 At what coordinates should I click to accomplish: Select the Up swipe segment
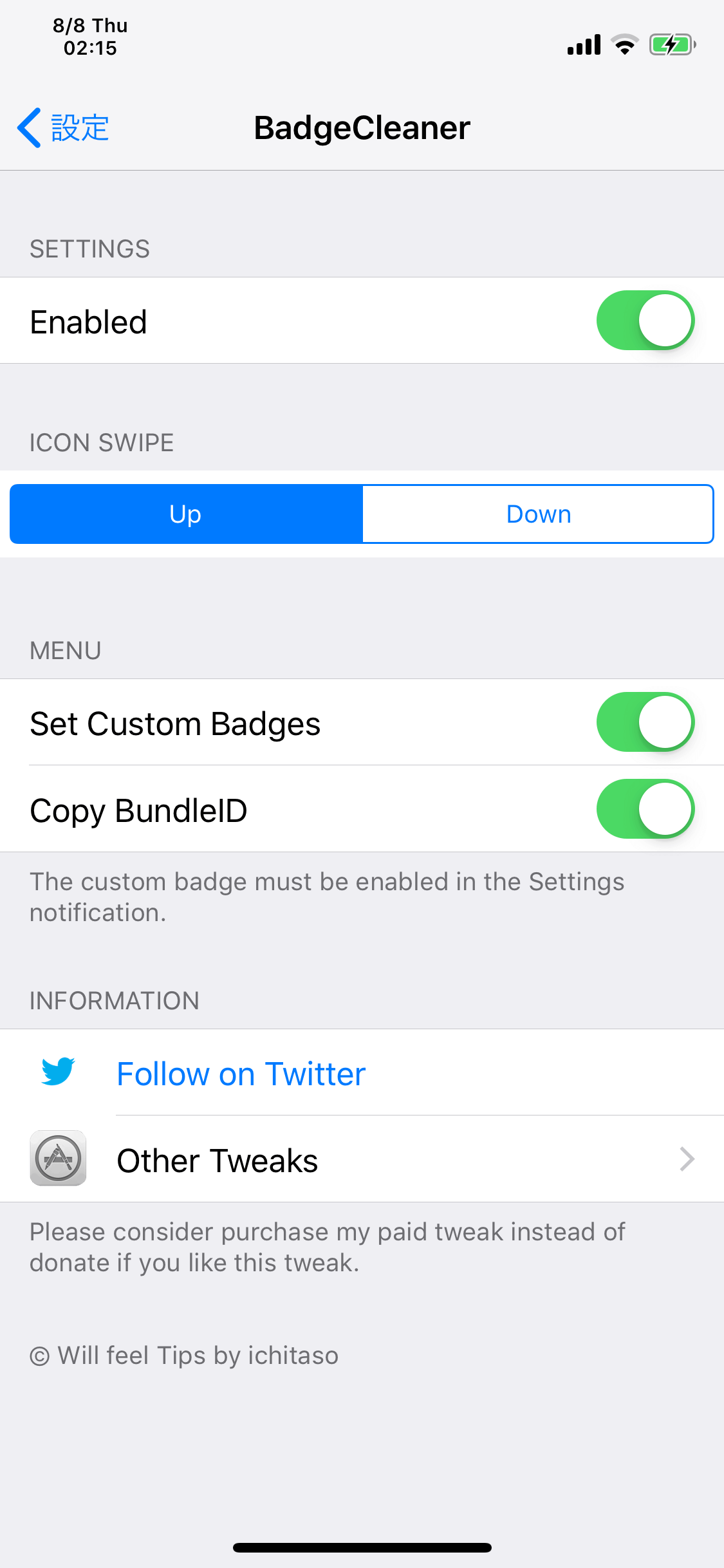click(x=186, y=514)
